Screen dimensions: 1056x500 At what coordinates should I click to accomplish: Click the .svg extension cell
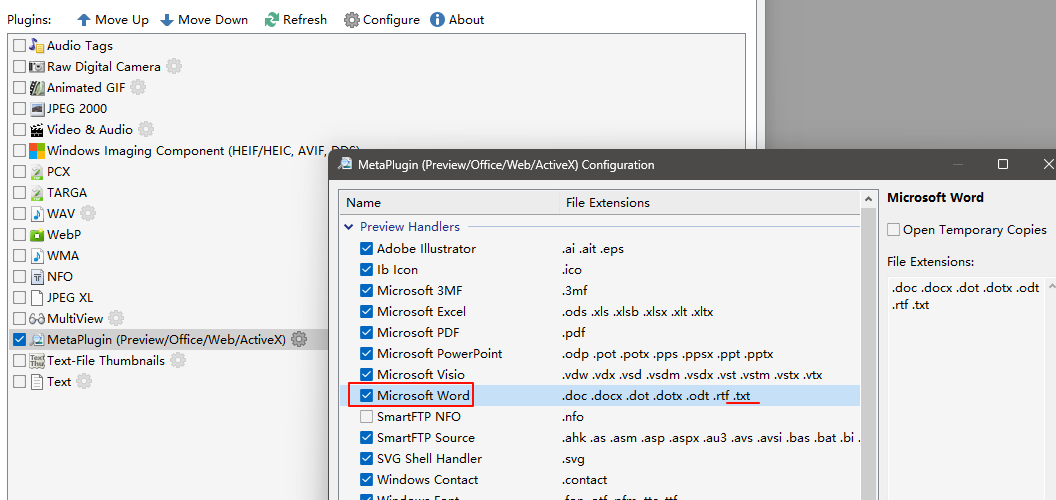coord(573,459)
